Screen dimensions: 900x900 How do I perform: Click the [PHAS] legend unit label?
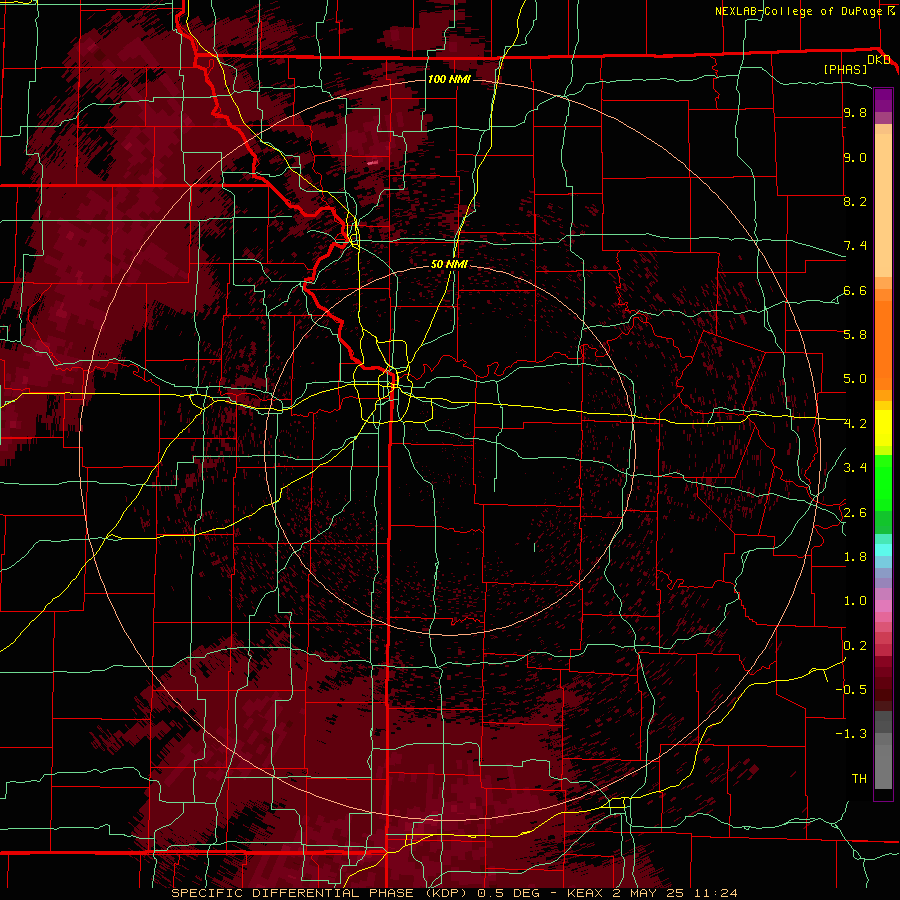pos(845,69)
